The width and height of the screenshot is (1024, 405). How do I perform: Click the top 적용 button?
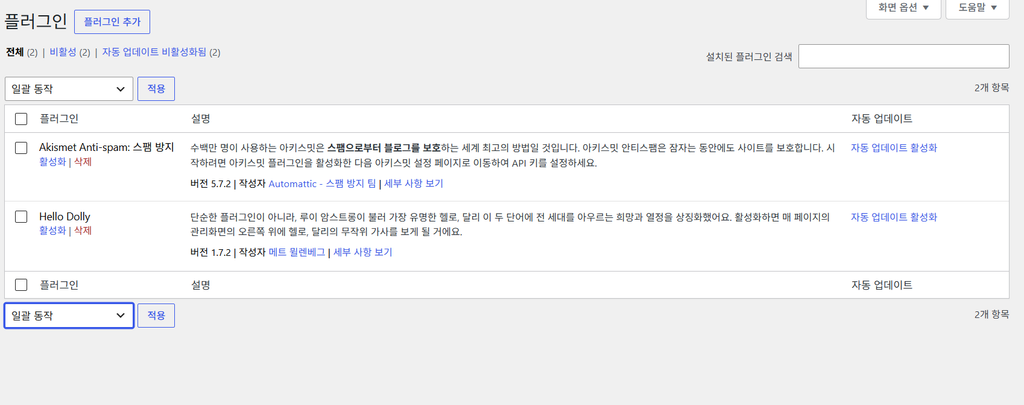[x=156, y=89]
